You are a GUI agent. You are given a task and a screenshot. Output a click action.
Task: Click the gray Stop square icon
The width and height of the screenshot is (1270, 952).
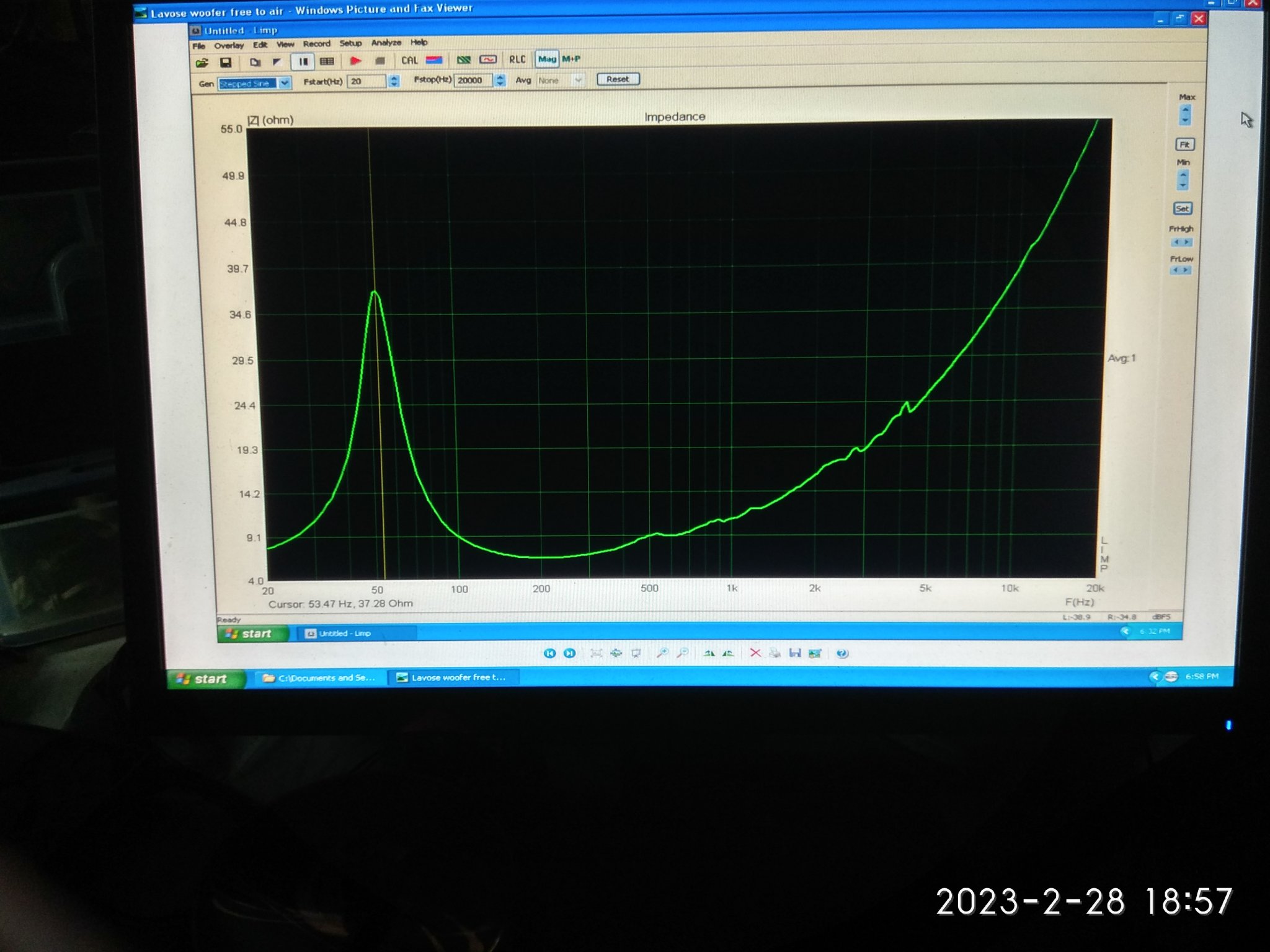(x=380, y=60)
